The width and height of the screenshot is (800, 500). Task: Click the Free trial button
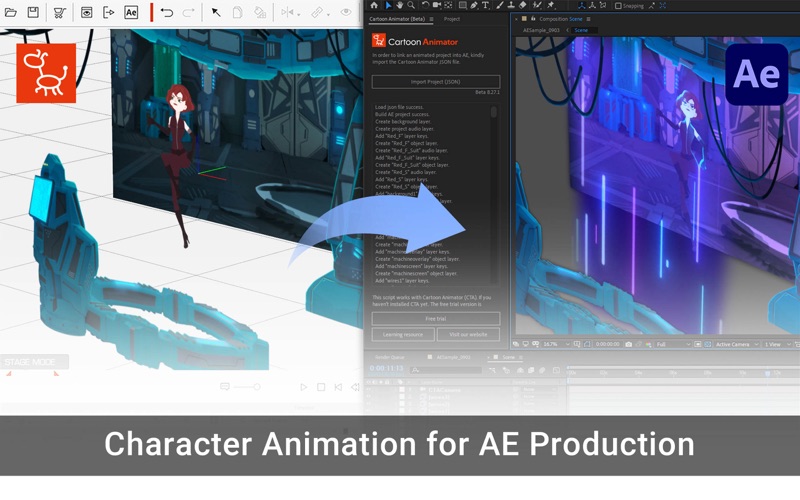(x=436, y=318)
